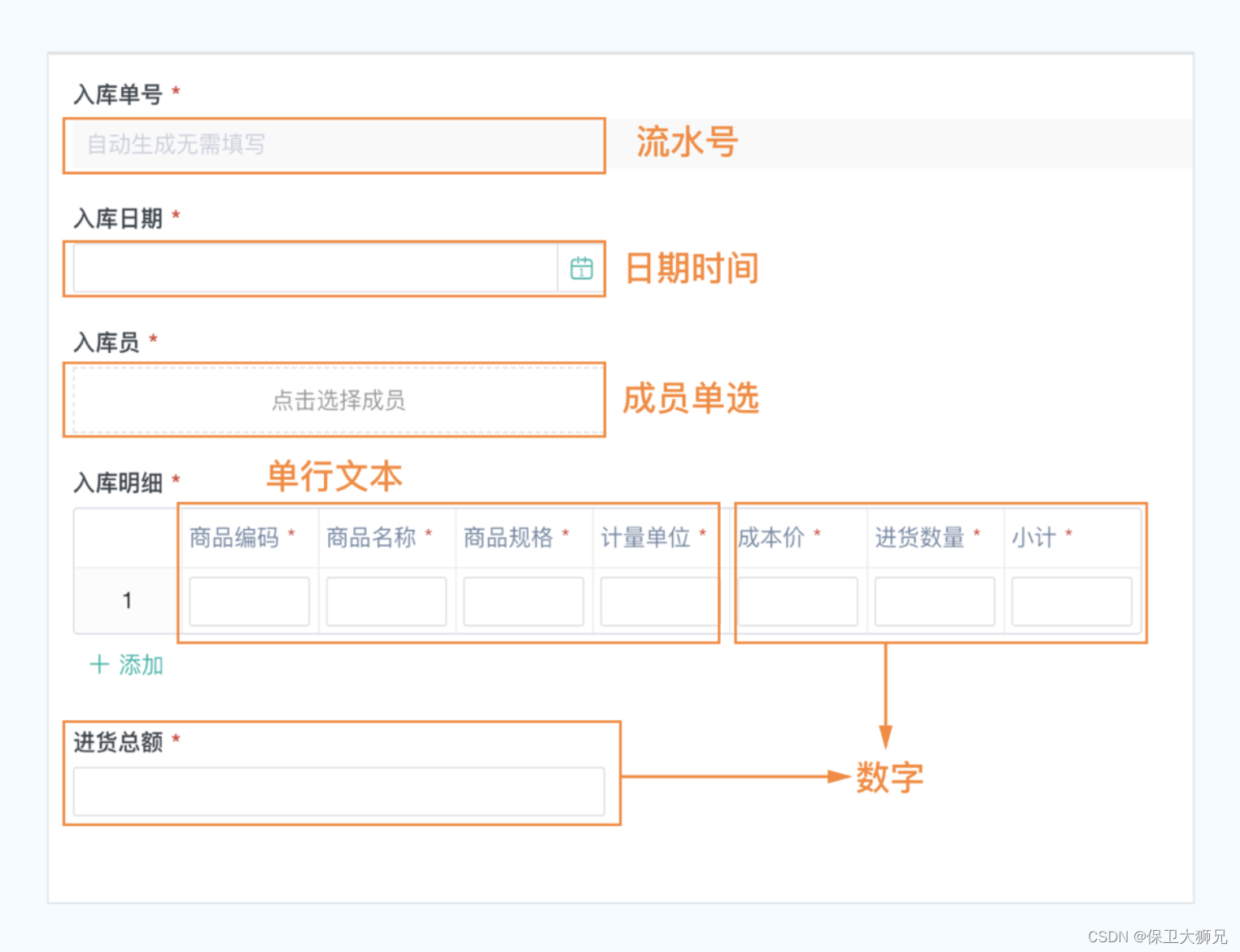Screen dimensions: 1240x952
Task: Click the 添加 row link
Action: pos(126,665)
